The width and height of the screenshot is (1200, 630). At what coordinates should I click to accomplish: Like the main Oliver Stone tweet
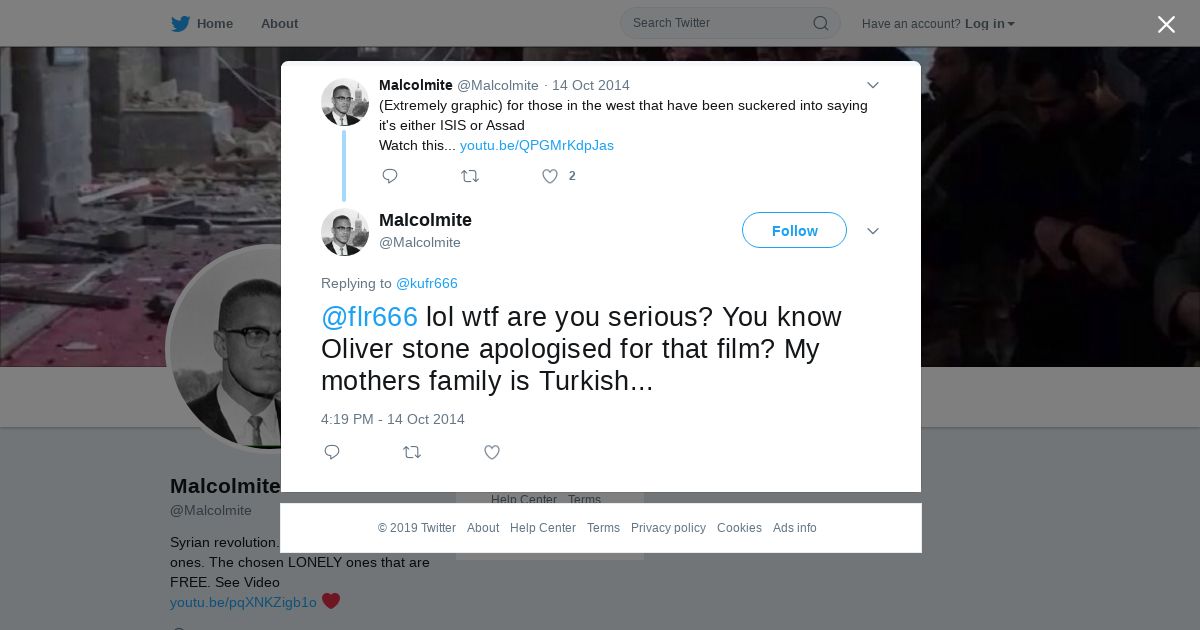tap(492, 452)
